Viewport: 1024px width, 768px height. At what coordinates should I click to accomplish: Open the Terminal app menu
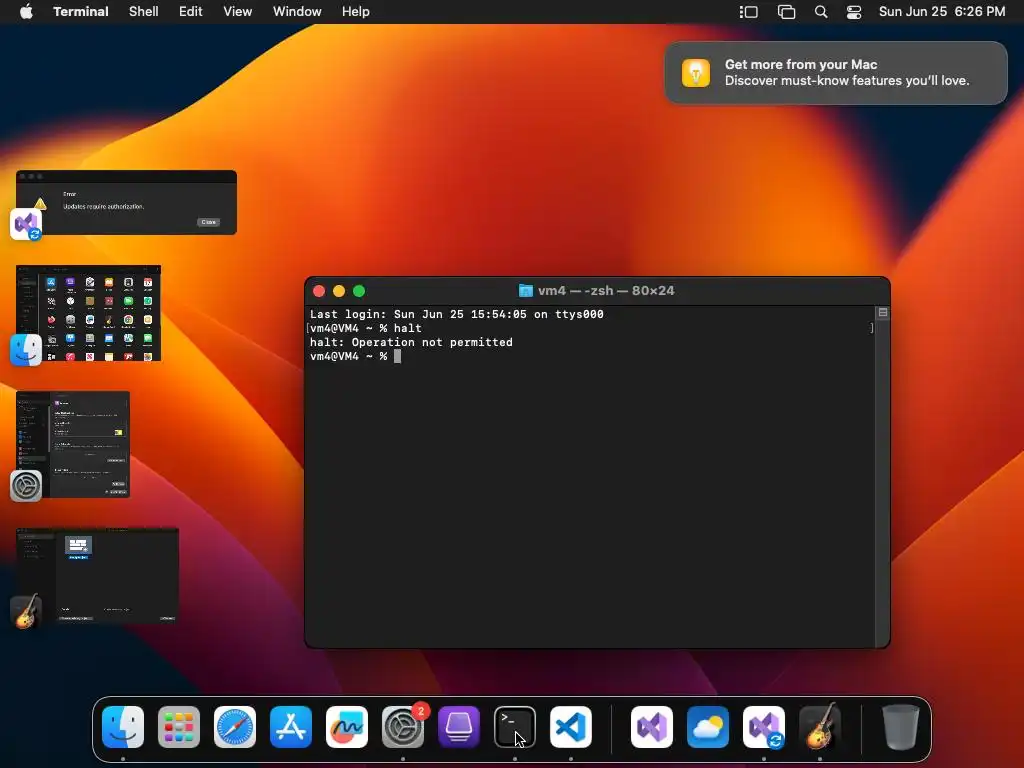point(80,12)
